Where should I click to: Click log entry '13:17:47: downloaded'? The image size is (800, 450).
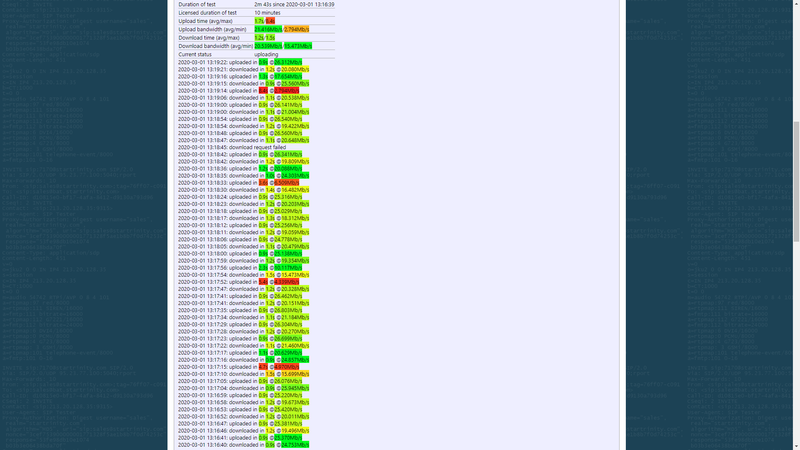(243, 289)
